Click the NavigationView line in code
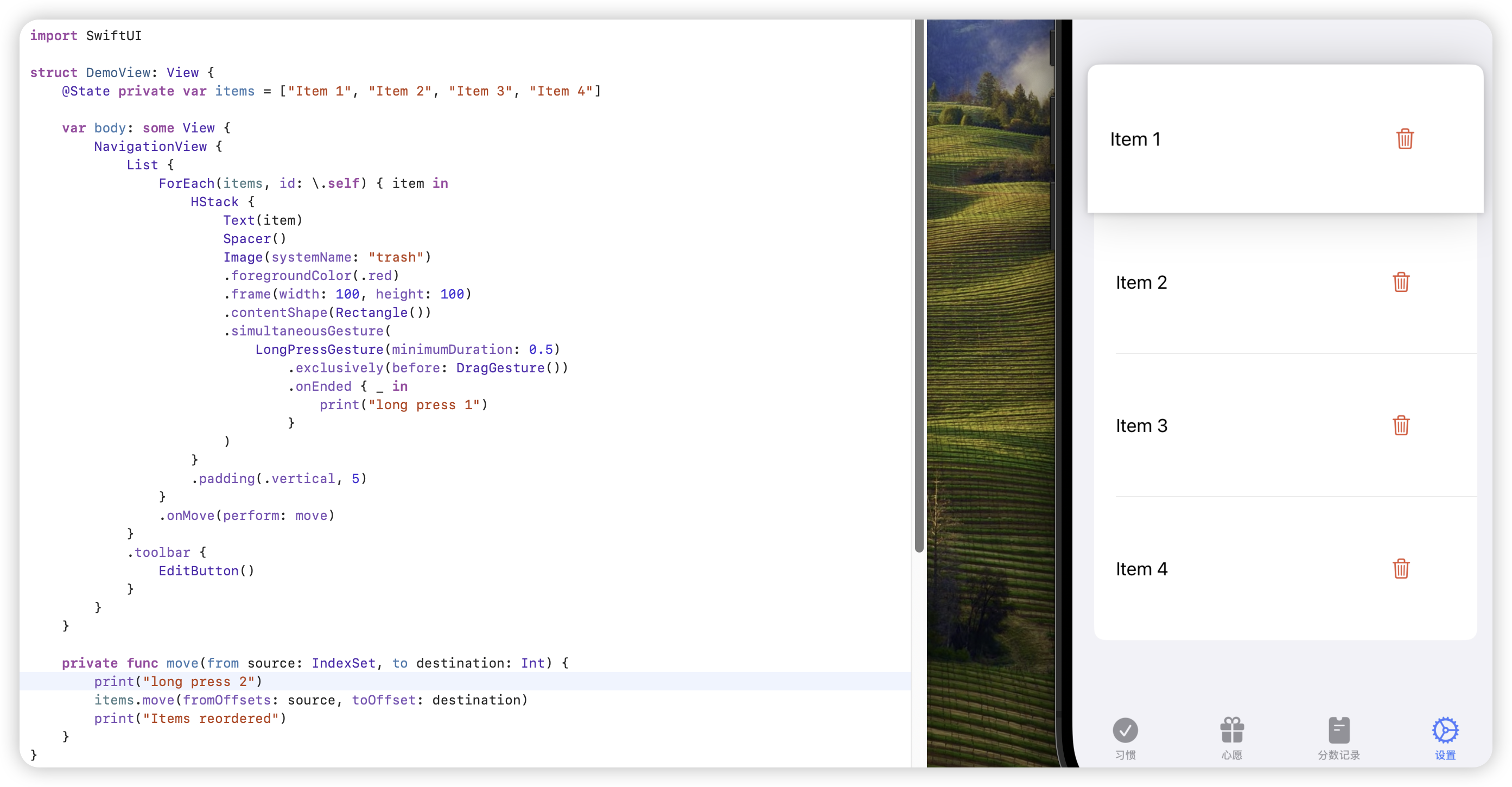The height and width of the screenshot is (787, 1512). 158,146
